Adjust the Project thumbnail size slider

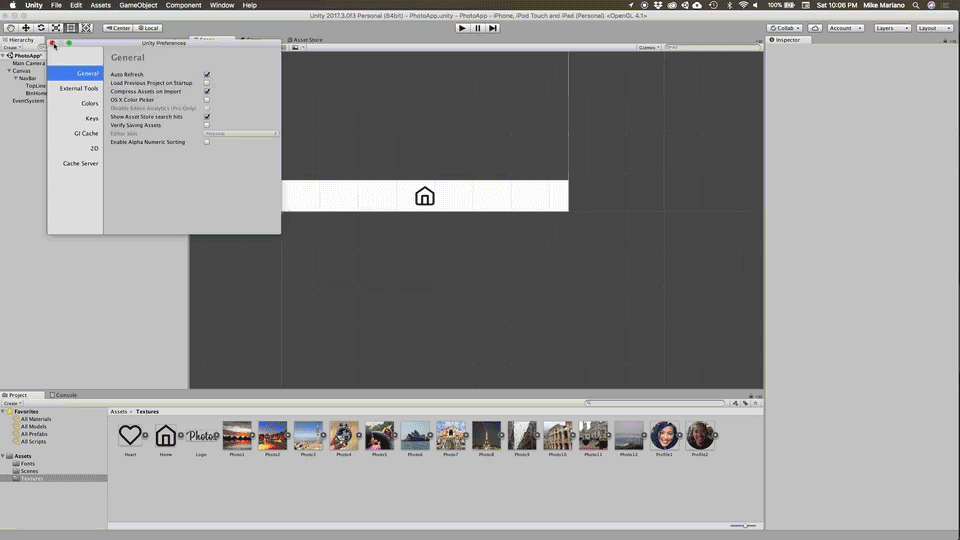coord(743,526)
